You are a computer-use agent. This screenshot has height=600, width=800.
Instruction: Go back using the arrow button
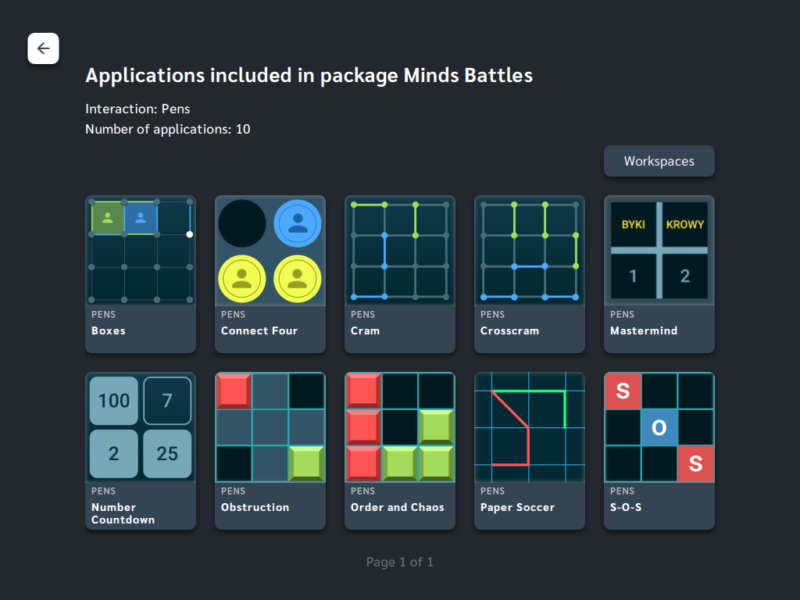43,48
